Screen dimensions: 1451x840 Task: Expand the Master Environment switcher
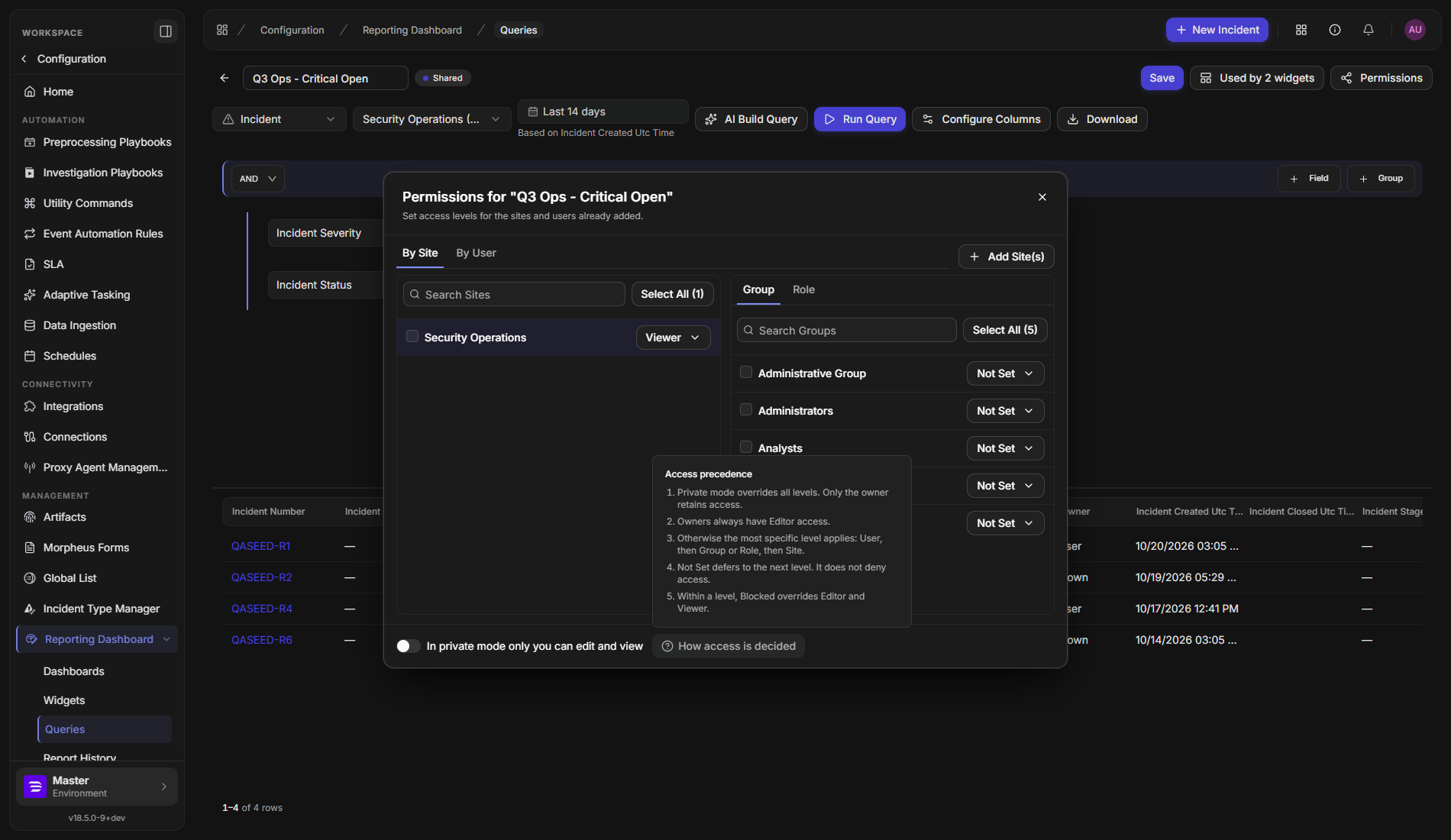tap(97, 787)
